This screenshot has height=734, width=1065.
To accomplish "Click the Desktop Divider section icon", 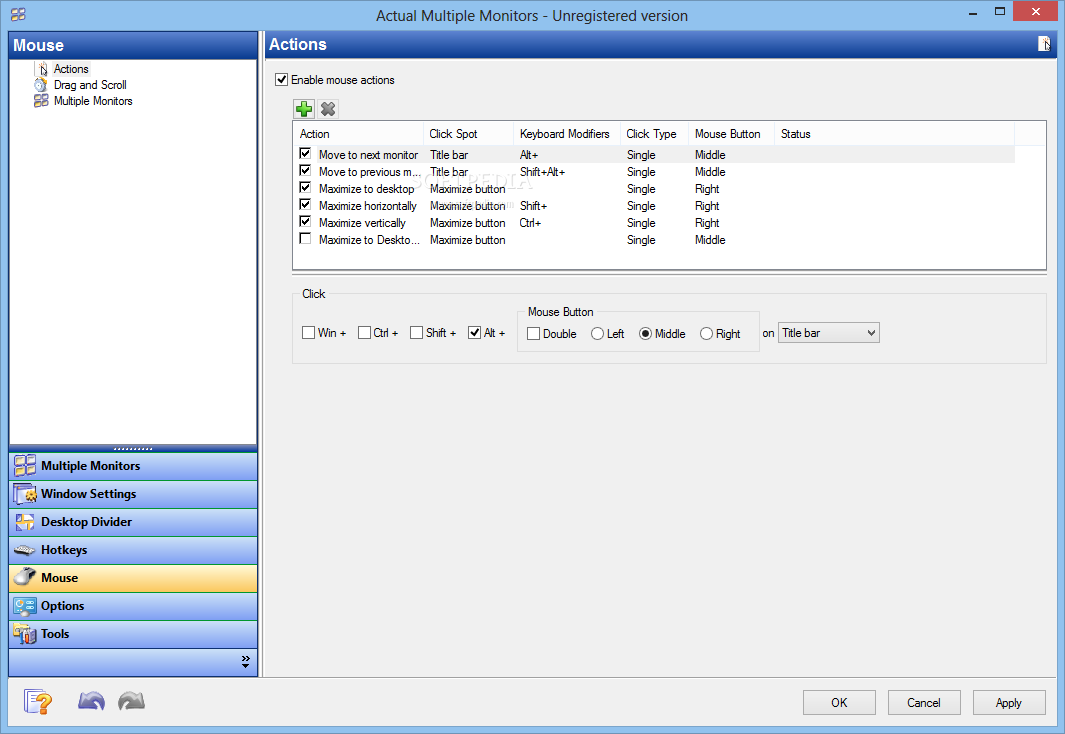I will pos(25,521).
